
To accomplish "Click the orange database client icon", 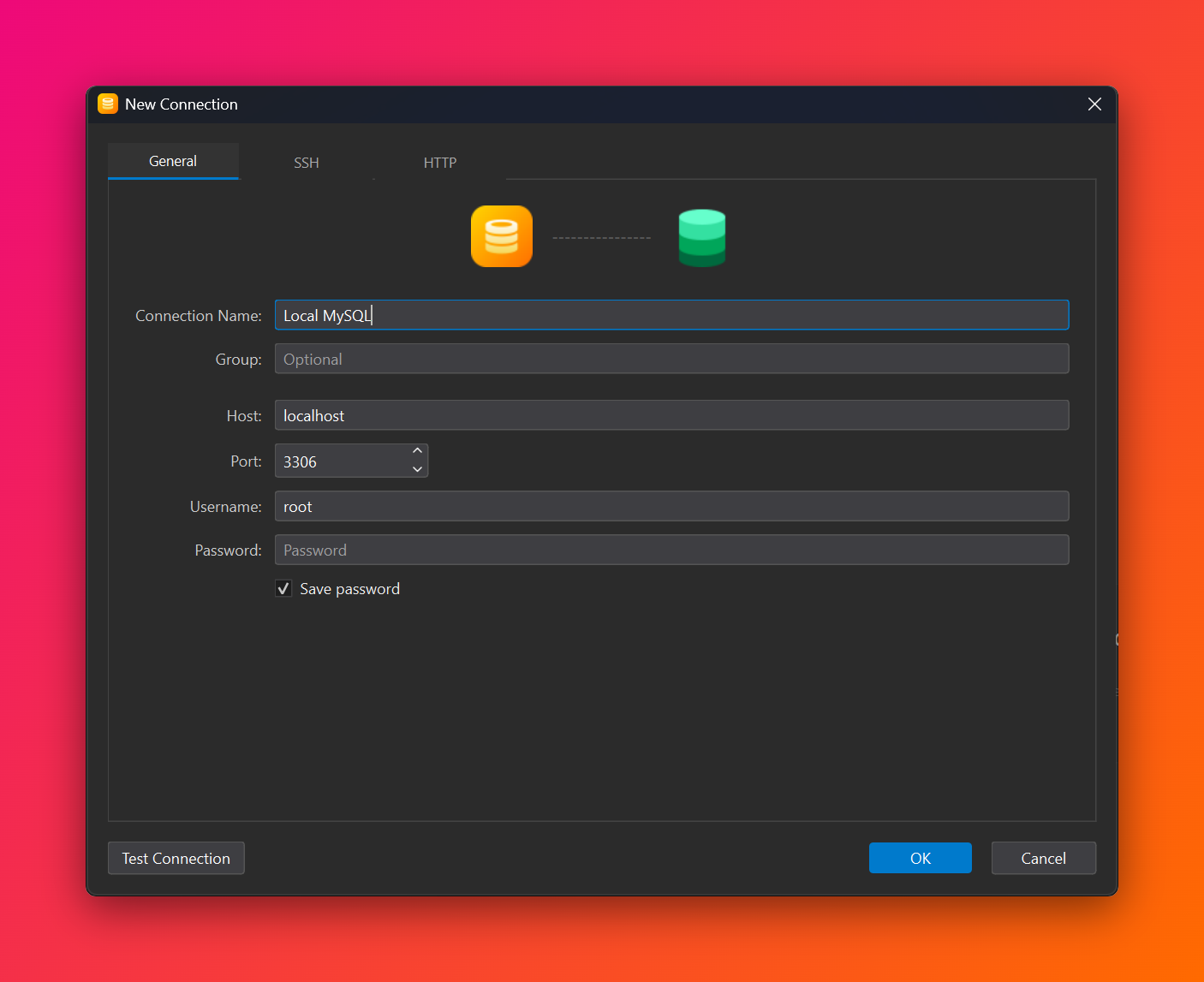I will [x=502, y=236].
